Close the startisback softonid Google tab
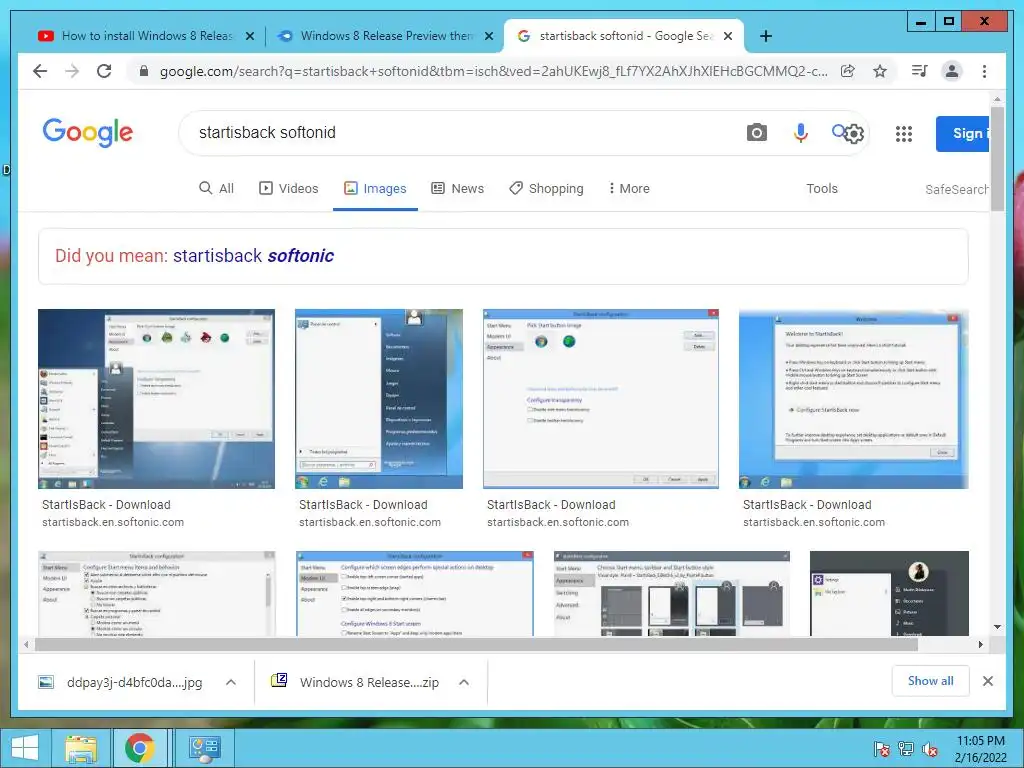Image resolution: width=1024 pixels, height=768 pixels. (x=728, y=36)
